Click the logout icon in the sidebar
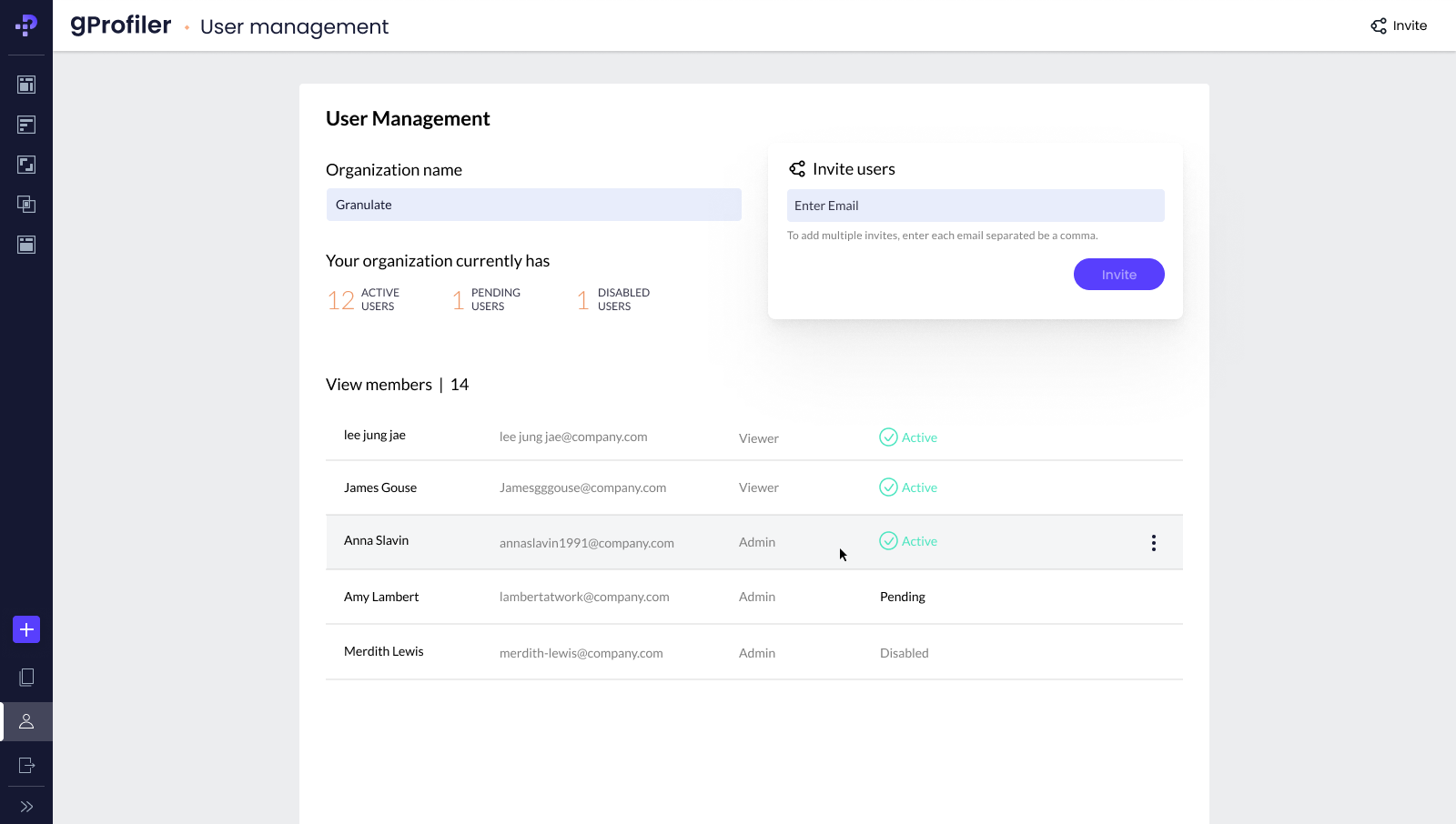 point(26,765)
